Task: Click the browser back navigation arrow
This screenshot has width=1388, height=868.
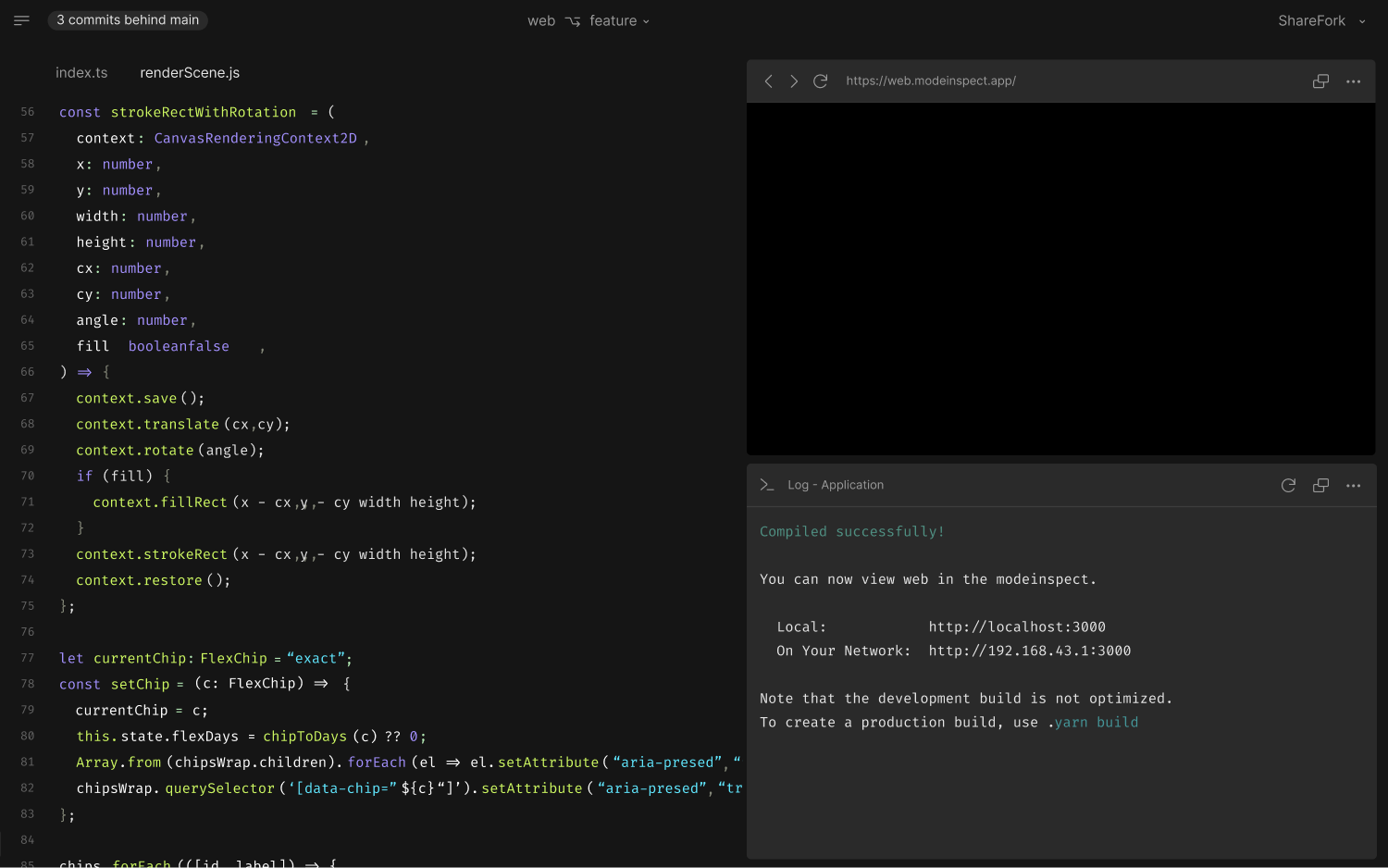Action: tap(768, 81)
